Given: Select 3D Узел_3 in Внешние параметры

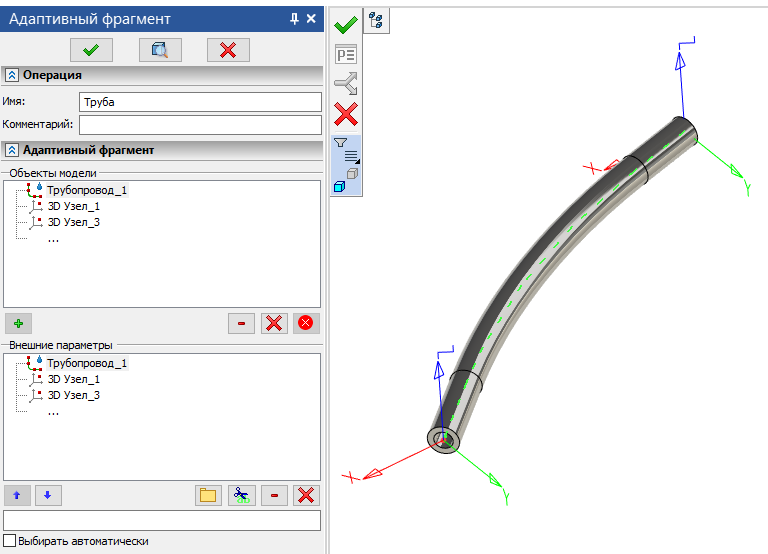Looking at the screenshot, I should pyautogui.click(x=73, y=395).
